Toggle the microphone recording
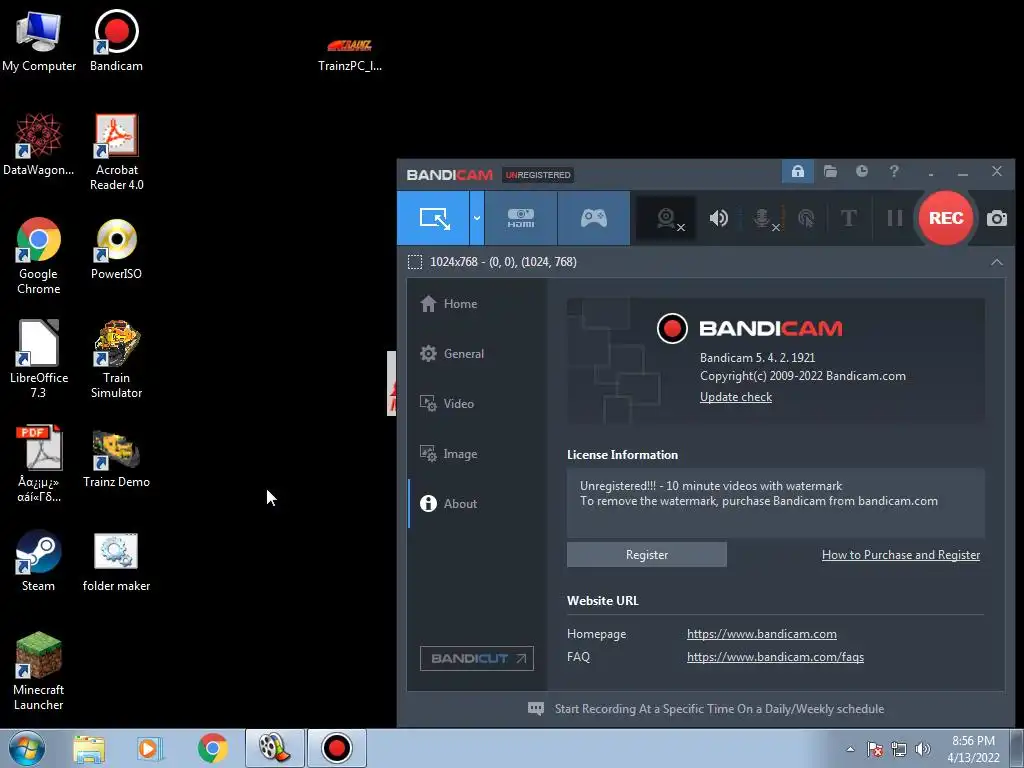 click(763, 218)
